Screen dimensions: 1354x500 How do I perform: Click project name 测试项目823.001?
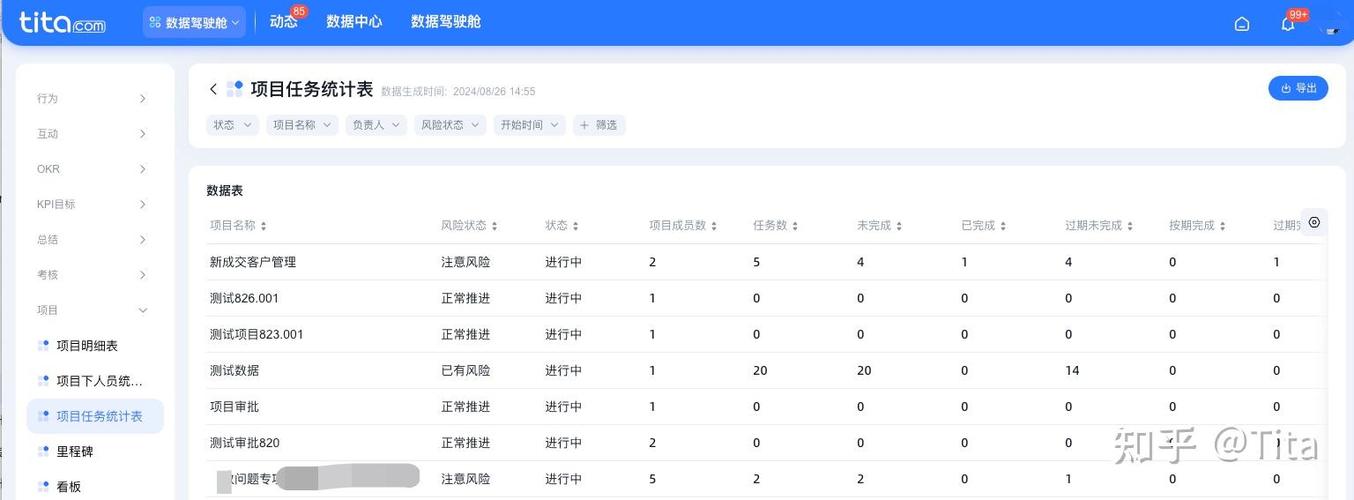[256, 334]
